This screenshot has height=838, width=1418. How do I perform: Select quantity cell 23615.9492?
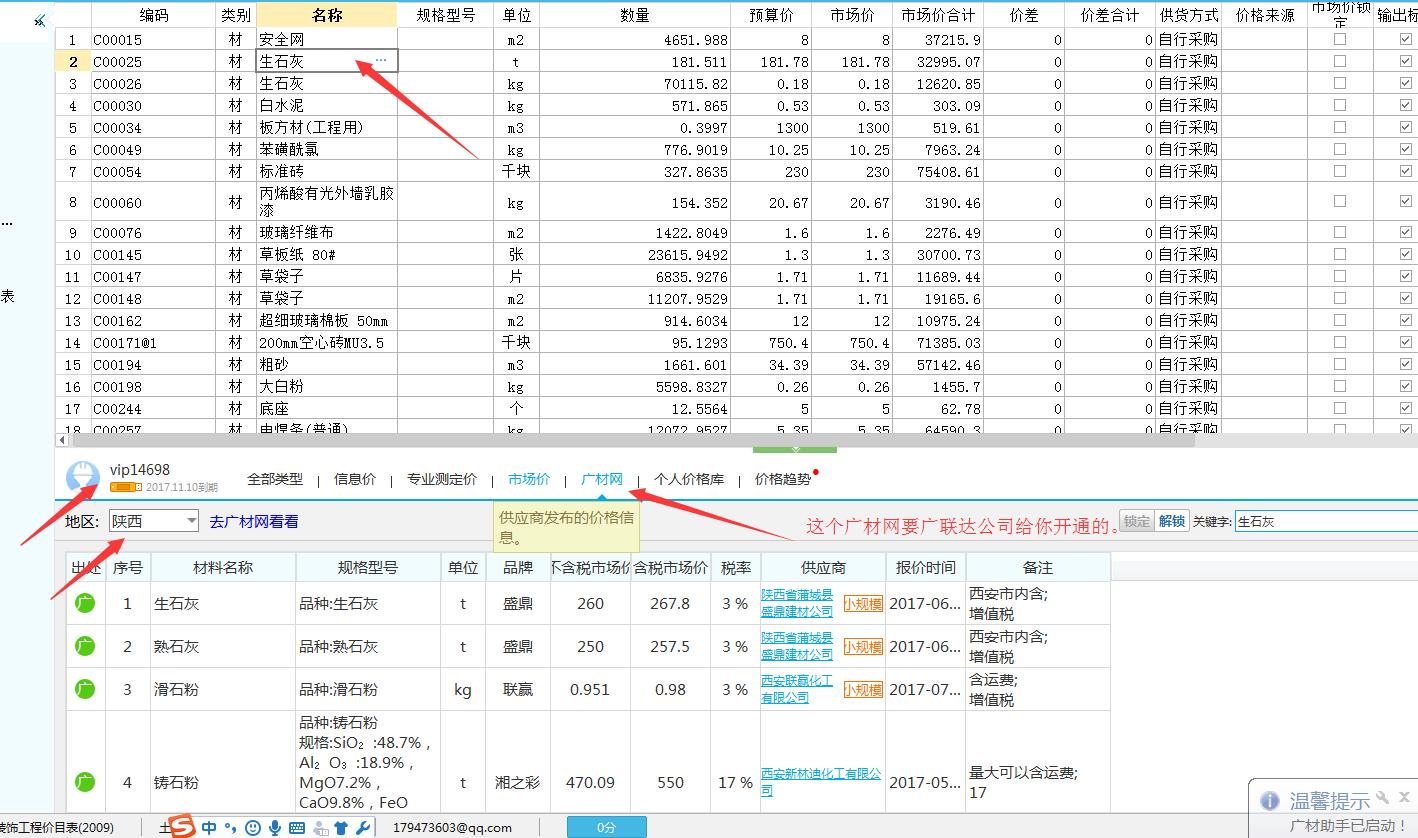(x=636, y=254)
